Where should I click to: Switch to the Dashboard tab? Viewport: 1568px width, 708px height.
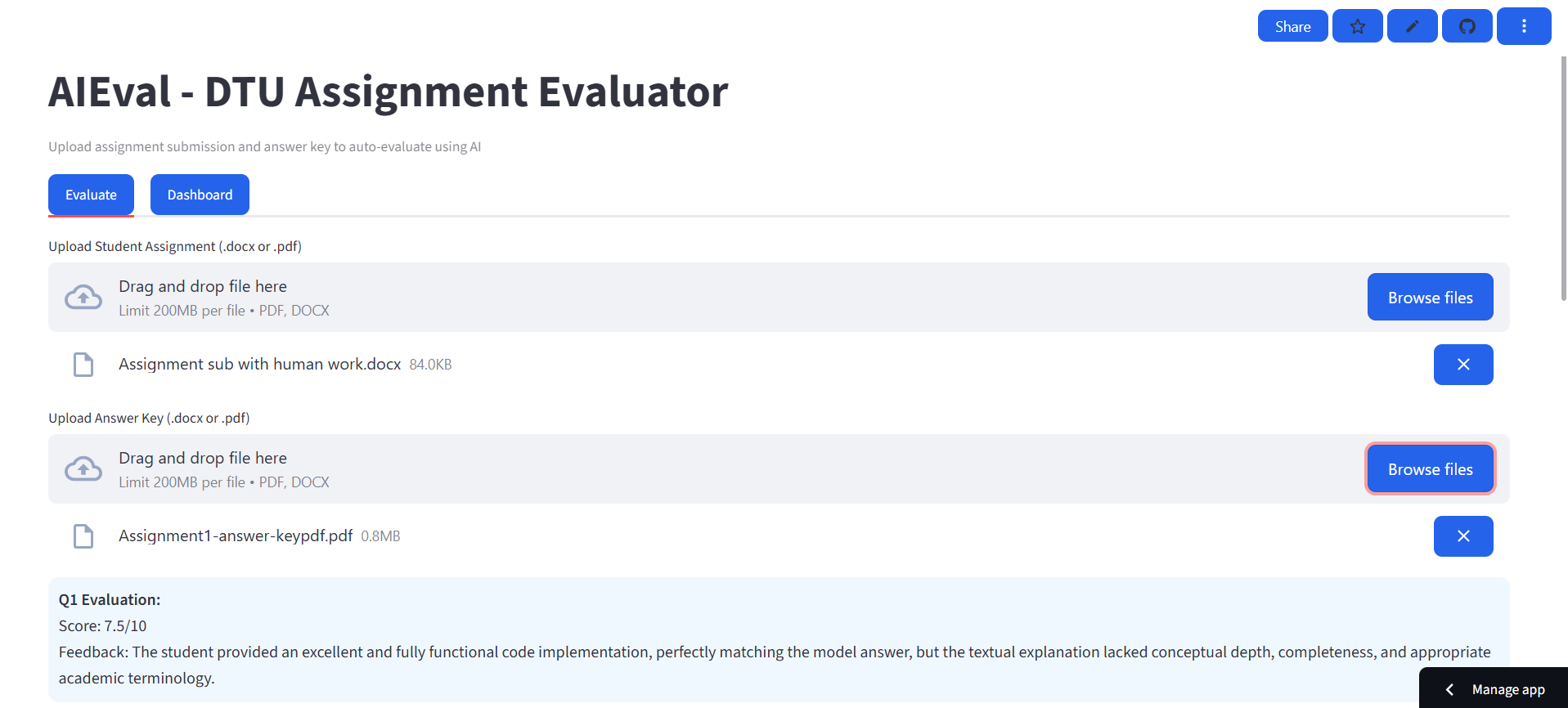coord(200,195)
